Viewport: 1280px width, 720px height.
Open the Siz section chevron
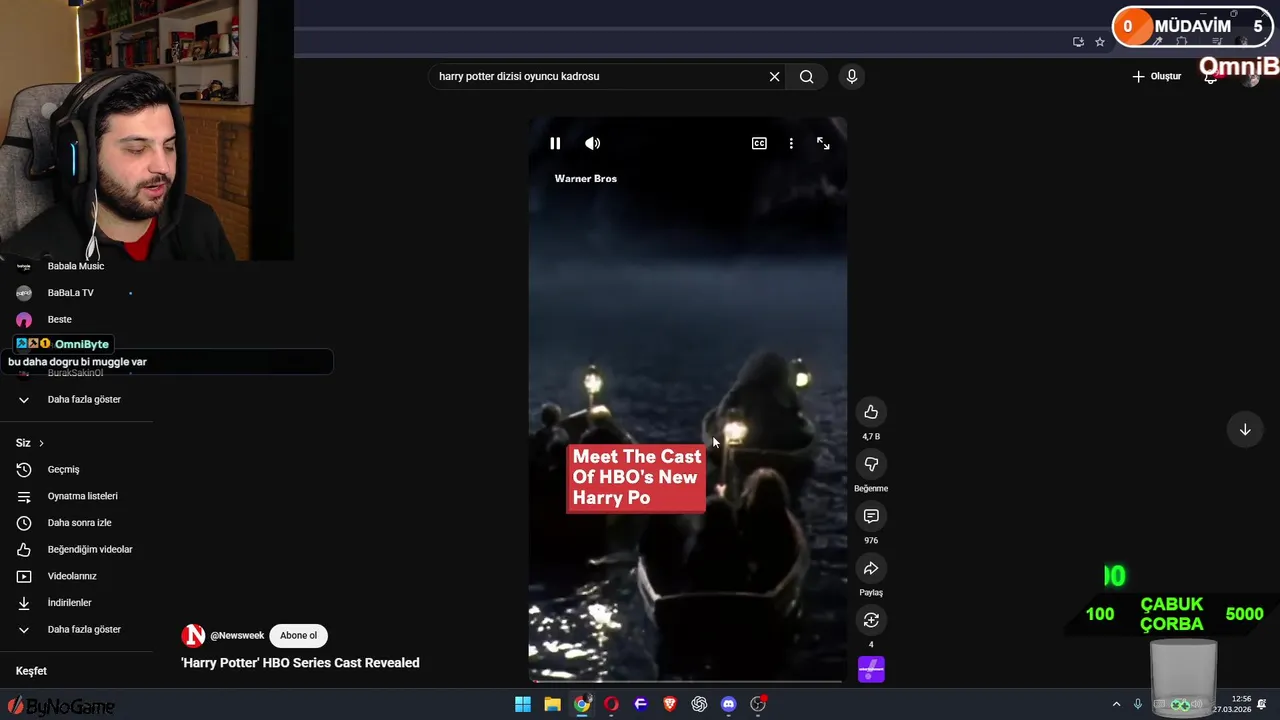pyautogui.click(x=41, y=443)
